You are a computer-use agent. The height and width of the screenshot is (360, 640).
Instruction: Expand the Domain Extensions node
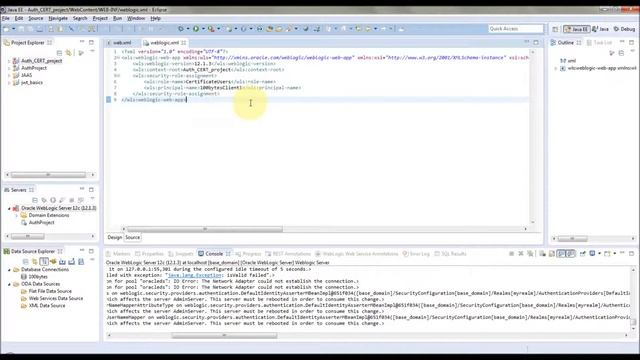tap(17, 216)
